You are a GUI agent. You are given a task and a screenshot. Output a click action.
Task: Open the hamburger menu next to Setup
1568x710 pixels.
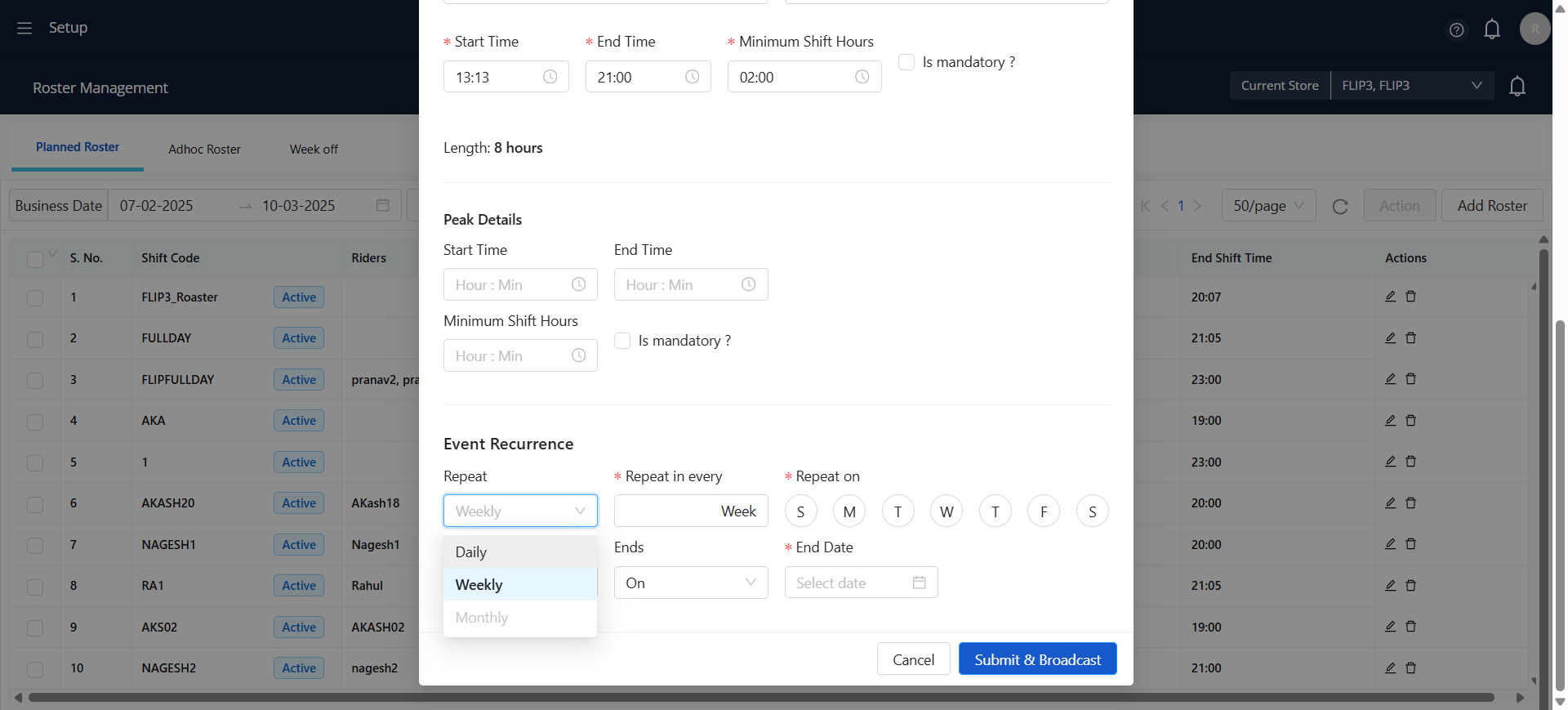pos(24,28)
